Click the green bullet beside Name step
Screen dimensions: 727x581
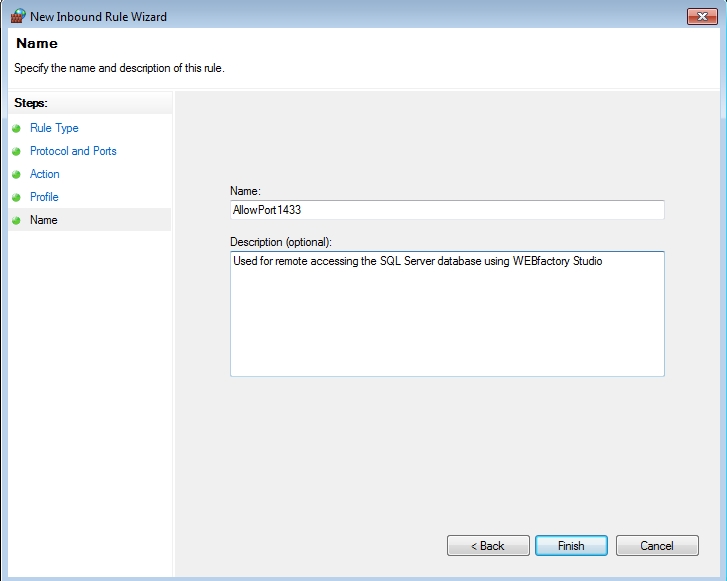point(16,221)
